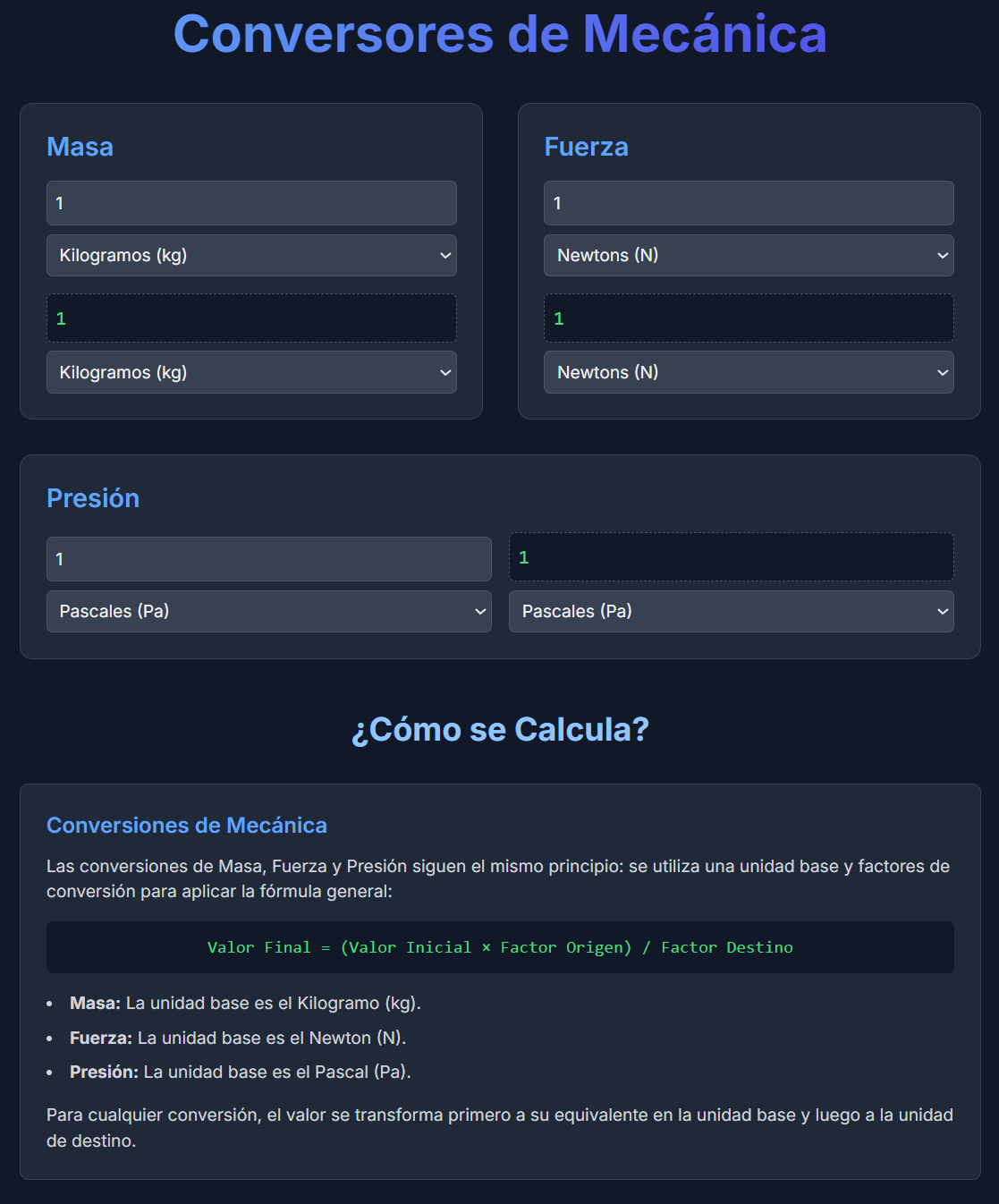The height and width of the screenshot is (1204, 999).
Task: Click the Fuerza value input field
Action: pos(749,203)
